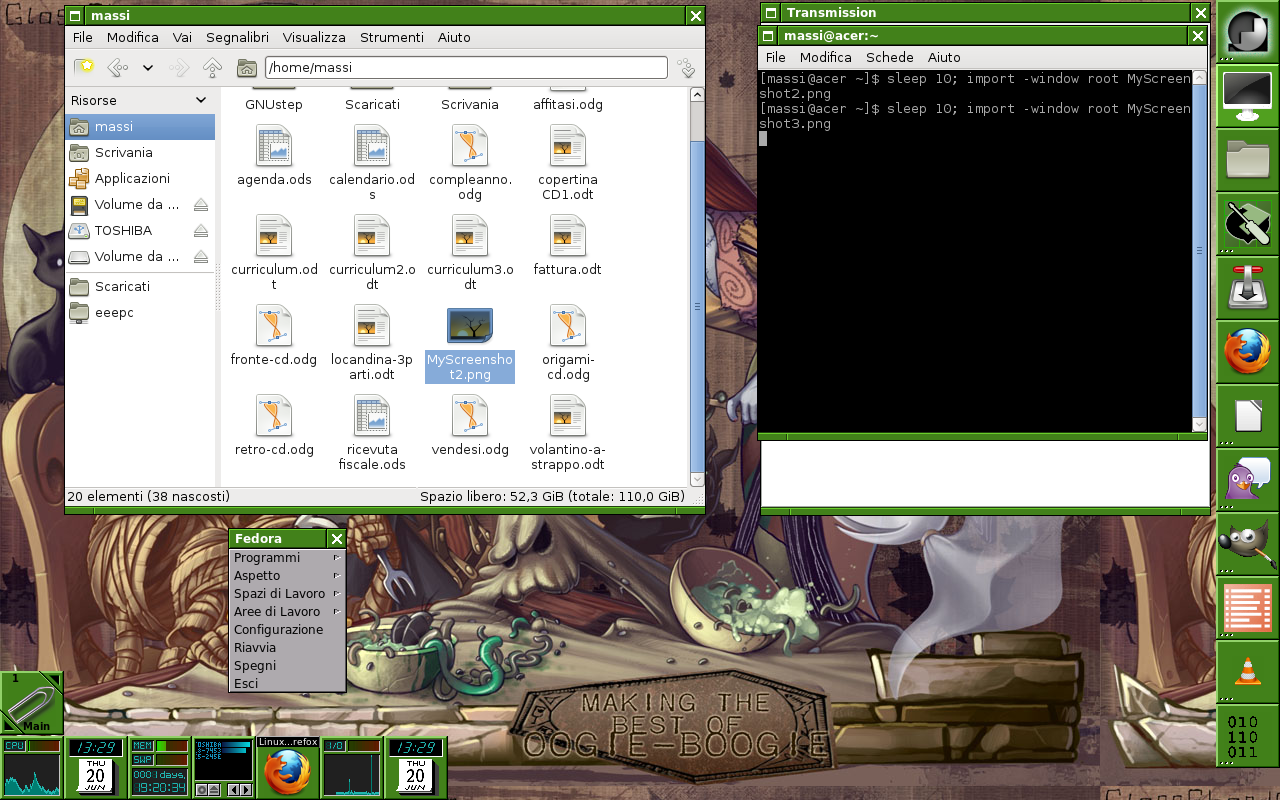Open the back history dropdown arrow

pos(148,68)
